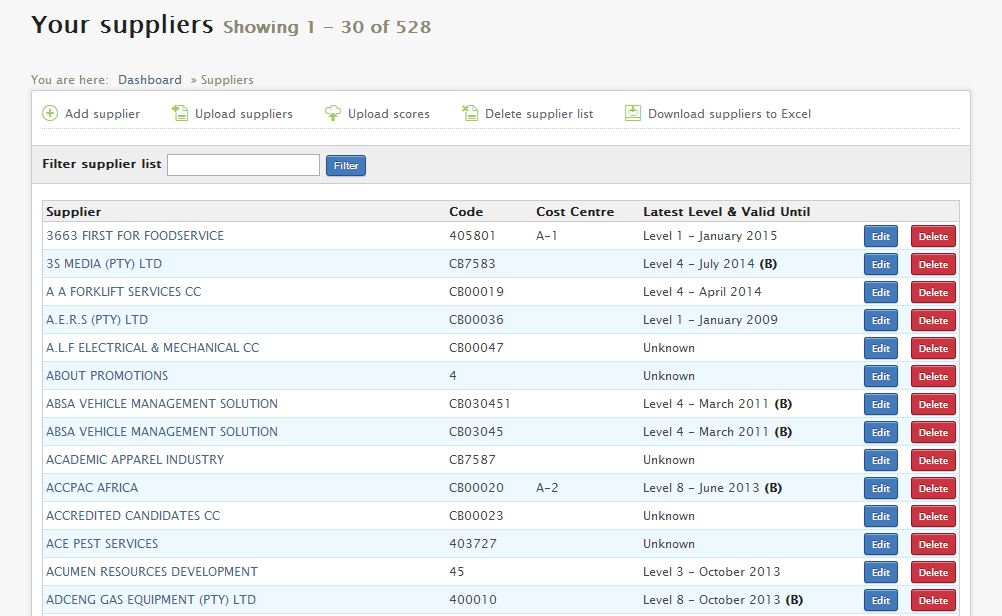Click code cell 403727

[472, 544]
